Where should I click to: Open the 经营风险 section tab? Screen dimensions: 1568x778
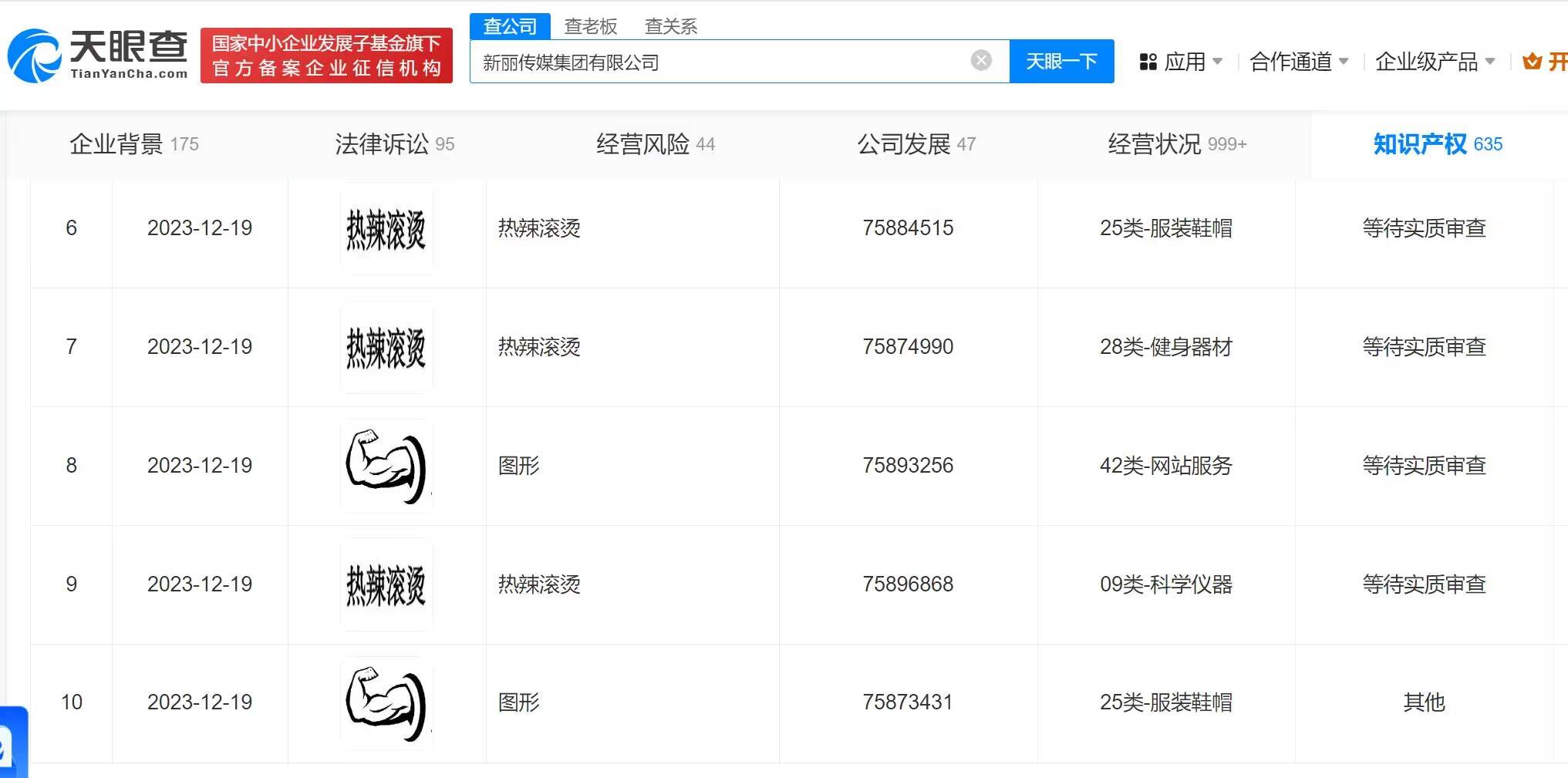pos(655,144)
